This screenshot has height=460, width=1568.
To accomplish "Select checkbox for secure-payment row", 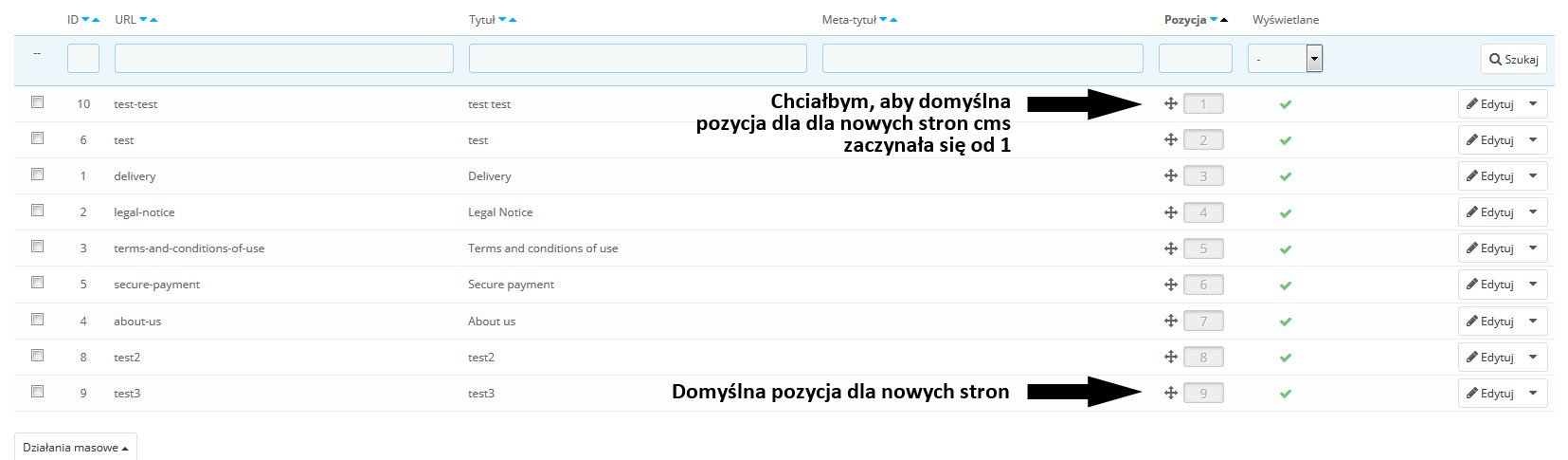I will [x=38, y=282].
